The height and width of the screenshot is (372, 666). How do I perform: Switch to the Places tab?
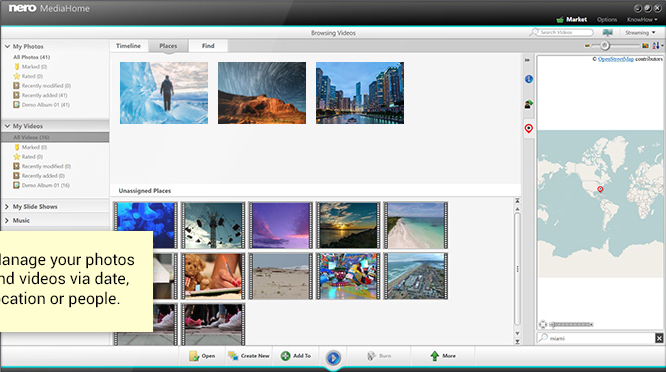(x=168, y=46)
